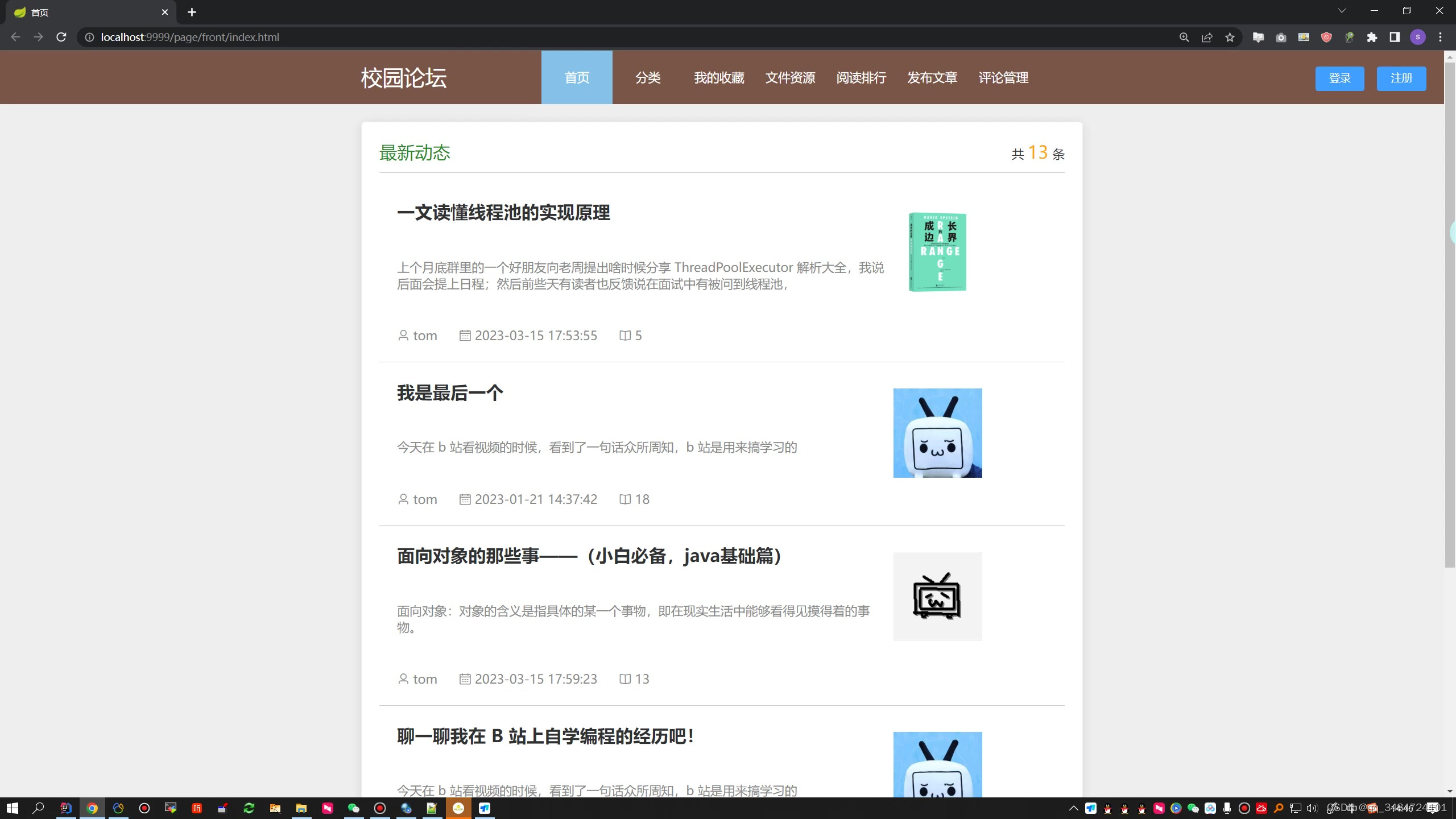Screen dimensions: 1456x819
Task: Switch to 首页 navigation tab
Action: 577,77
